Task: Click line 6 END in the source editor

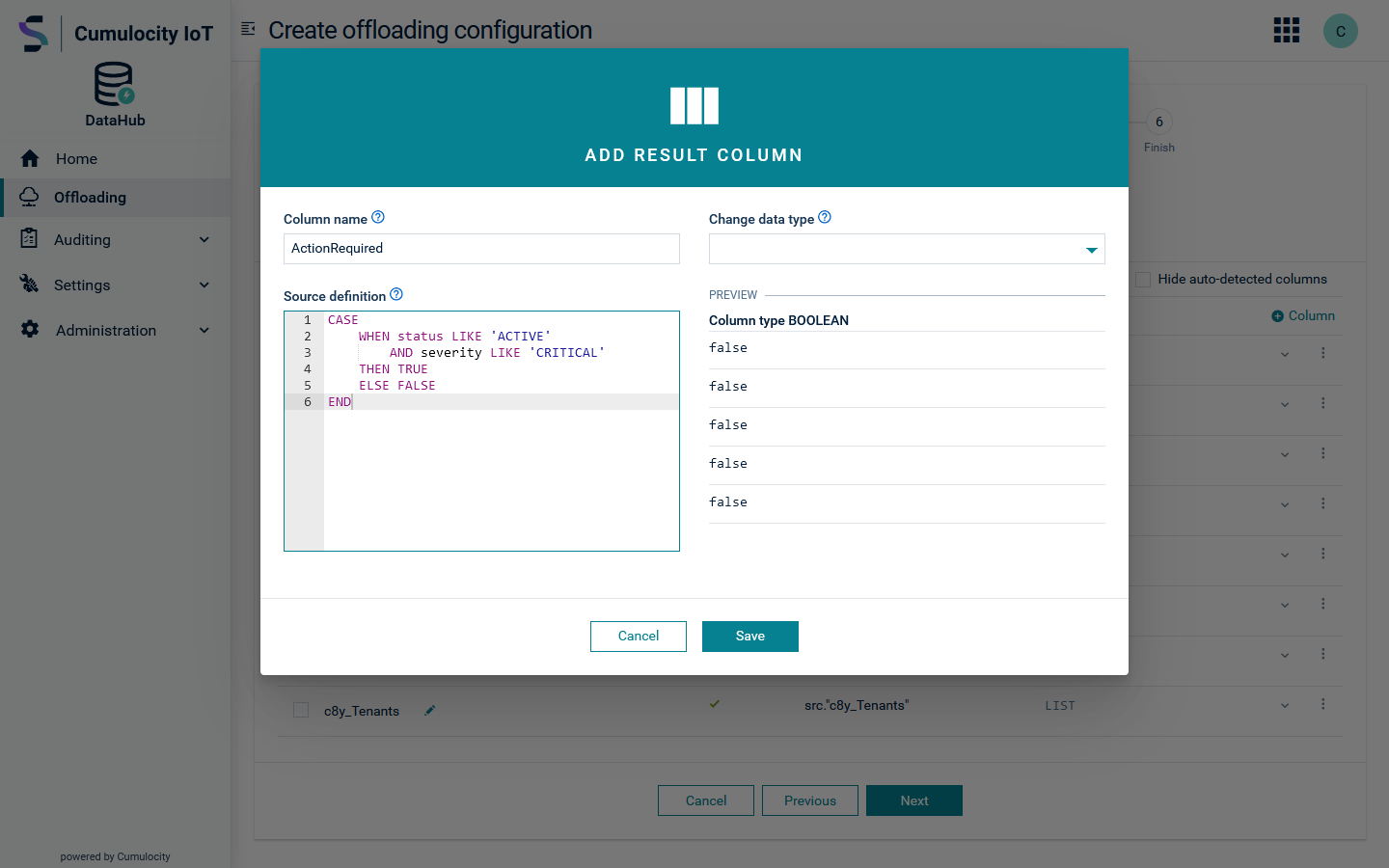Action: coord(340,401)
